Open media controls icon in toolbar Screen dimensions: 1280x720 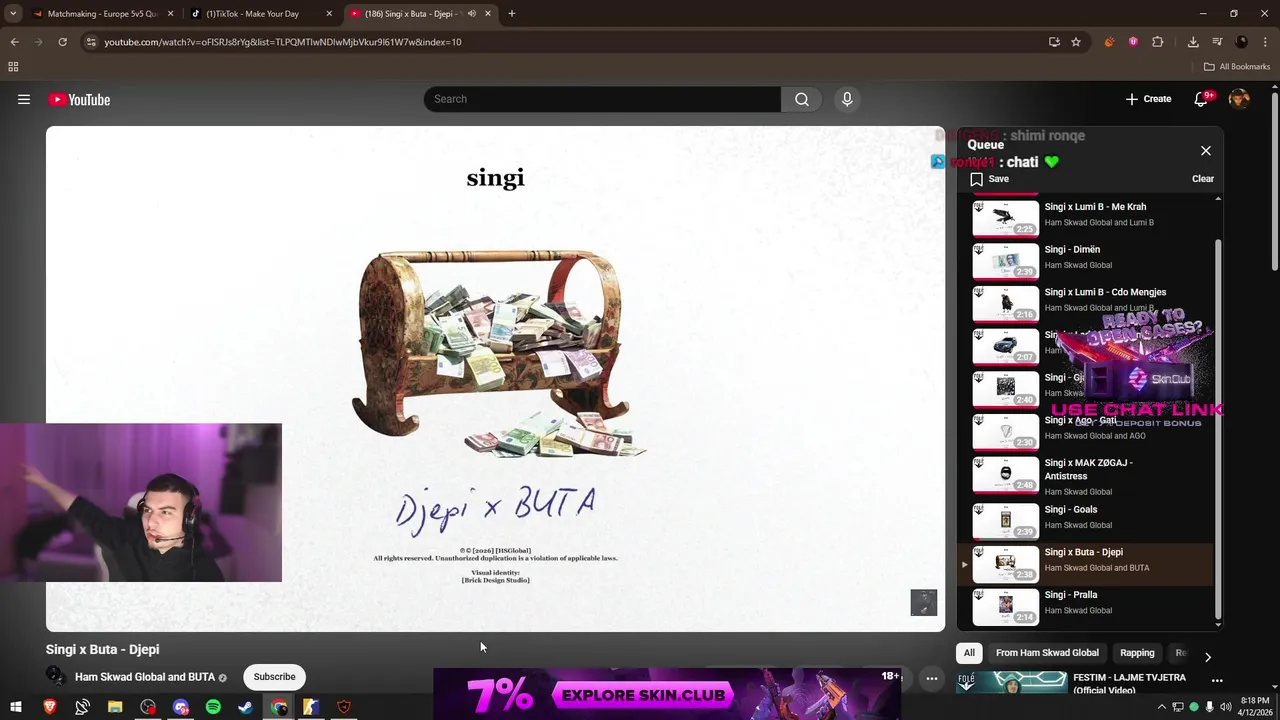click(1217, 42)
